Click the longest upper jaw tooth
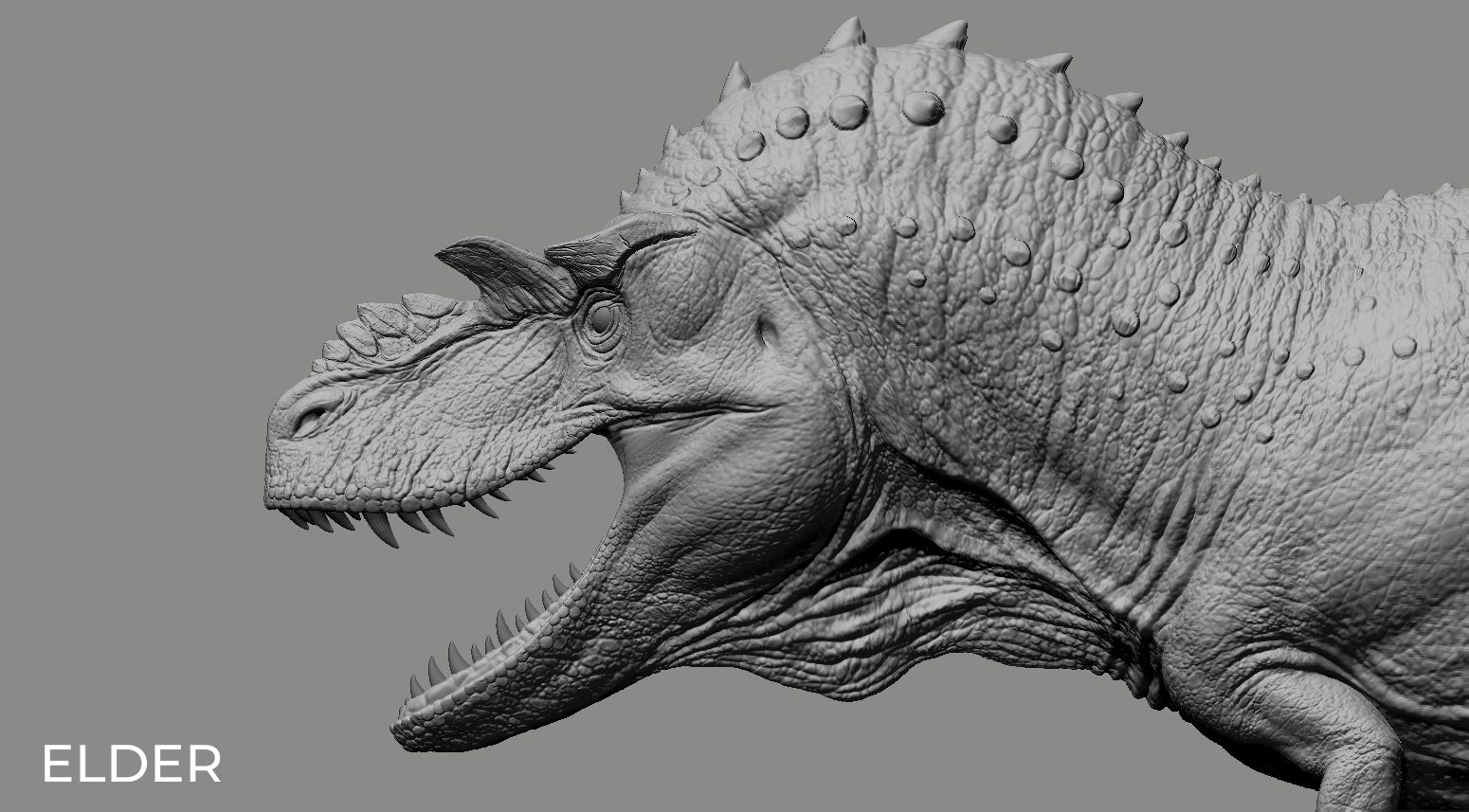The height and width of the screenshot is (812, 1469). 386,529
